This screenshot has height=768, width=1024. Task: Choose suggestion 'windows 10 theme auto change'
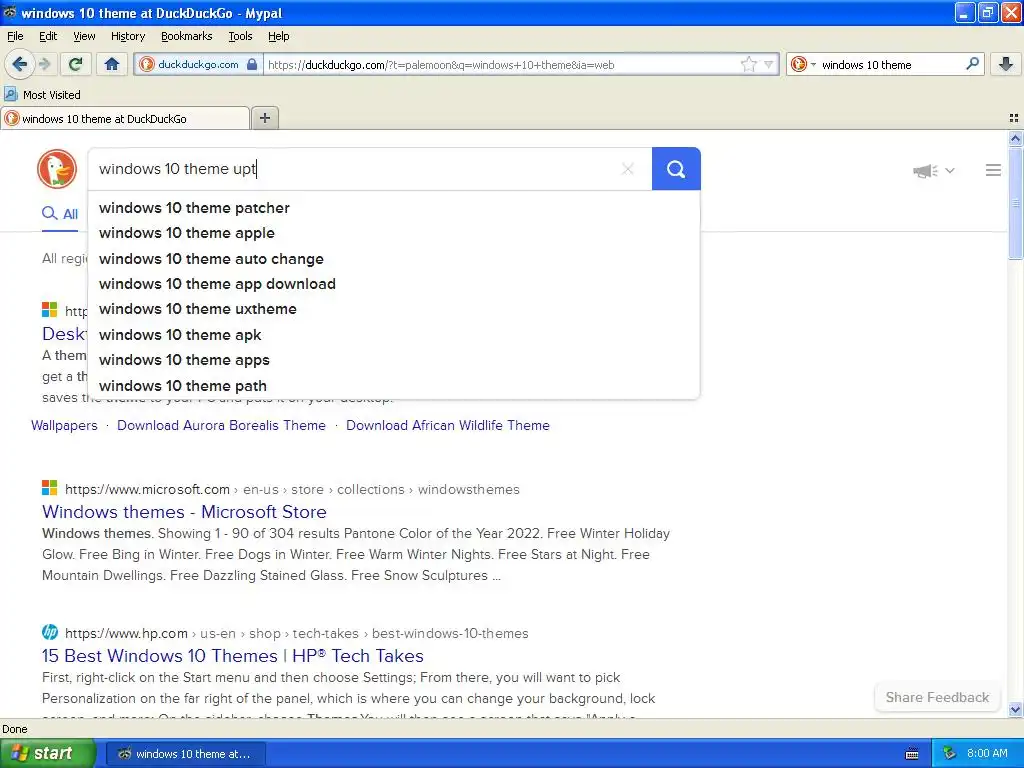click(x=394, y=259)
